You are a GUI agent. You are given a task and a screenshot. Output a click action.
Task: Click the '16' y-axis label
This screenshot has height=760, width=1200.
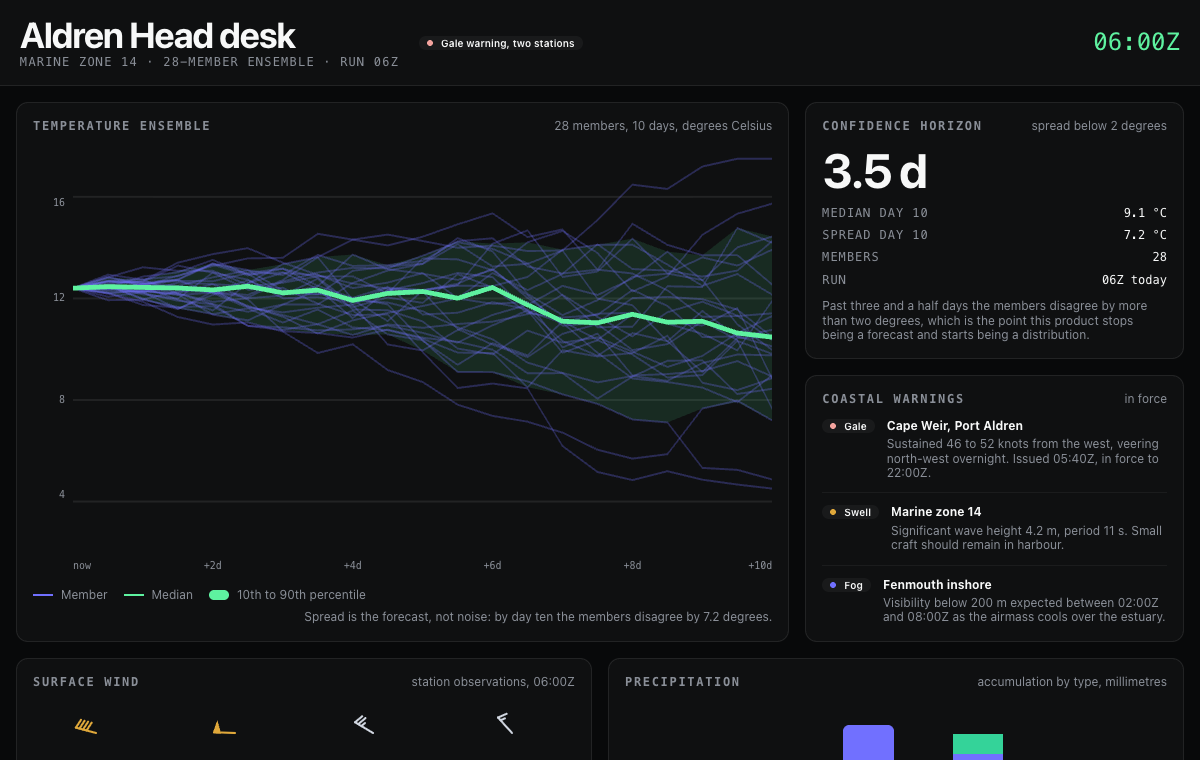coord(59,202)
